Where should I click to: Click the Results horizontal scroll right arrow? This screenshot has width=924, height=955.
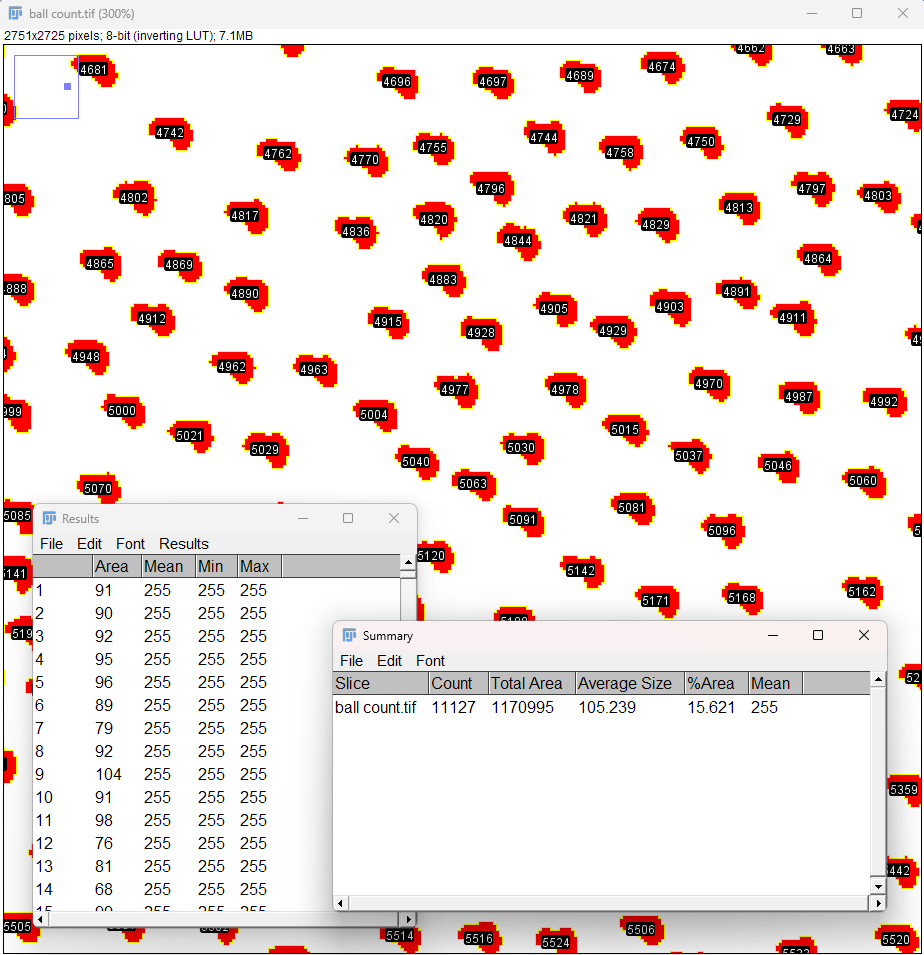(x=407, y=918)
